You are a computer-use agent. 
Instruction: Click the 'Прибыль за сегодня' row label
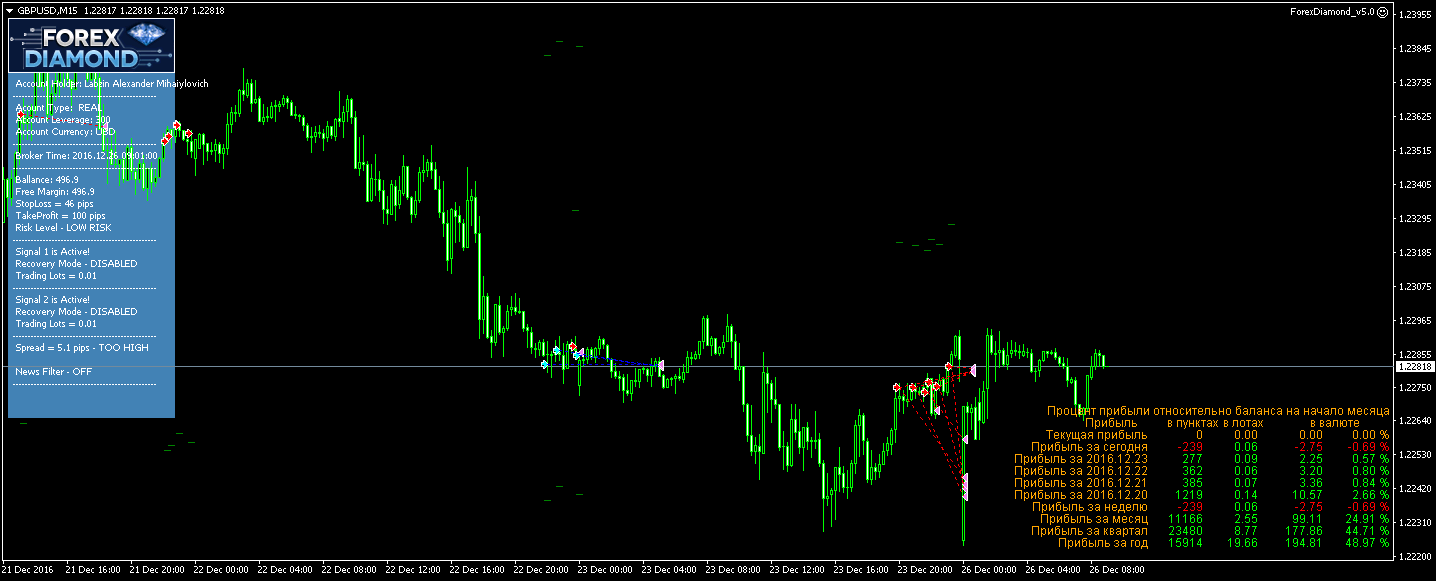pos(1089,447)
